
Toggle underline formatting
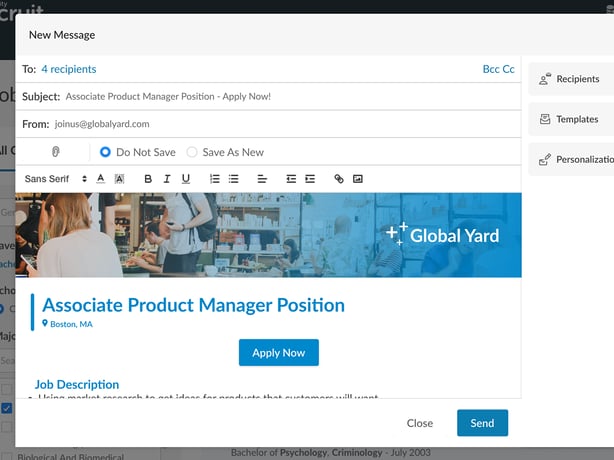click(186, 179)
